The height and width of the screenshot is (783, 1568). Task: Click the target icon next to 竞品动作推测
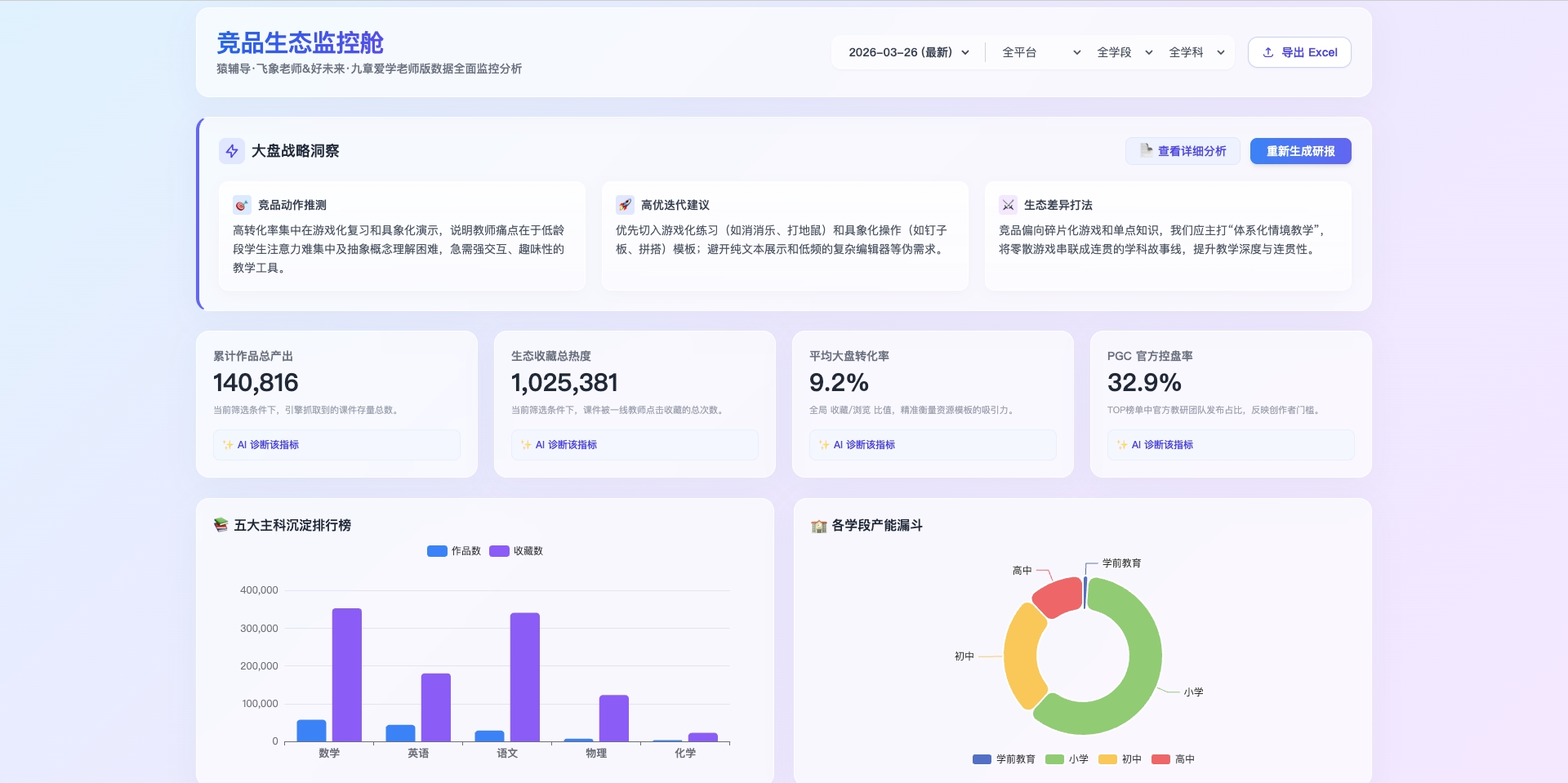[241, 205]
